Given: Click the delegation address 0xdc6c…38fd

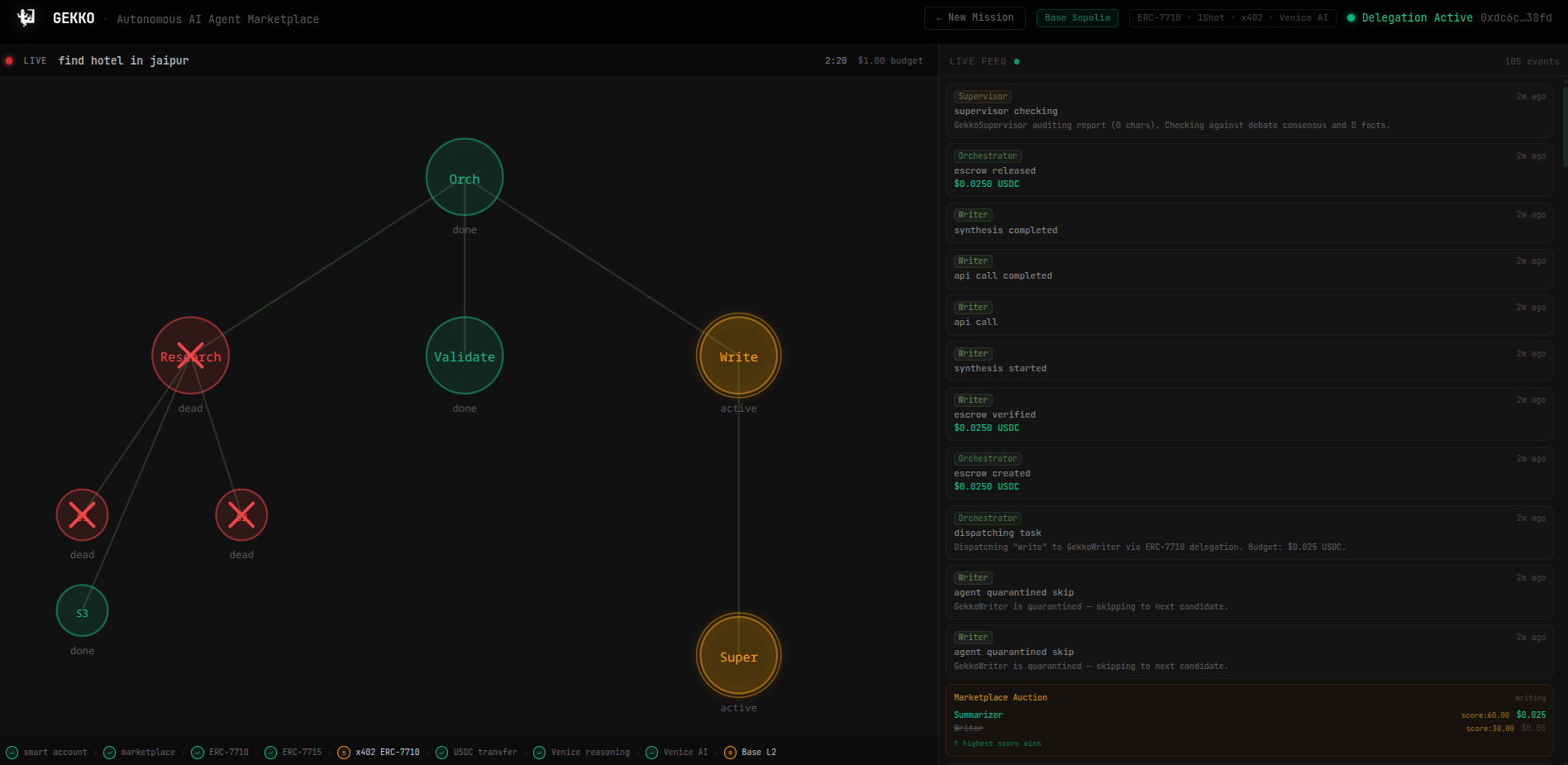Looking at the screenshot, I should pyautogui.click(x=1516, y=17).
